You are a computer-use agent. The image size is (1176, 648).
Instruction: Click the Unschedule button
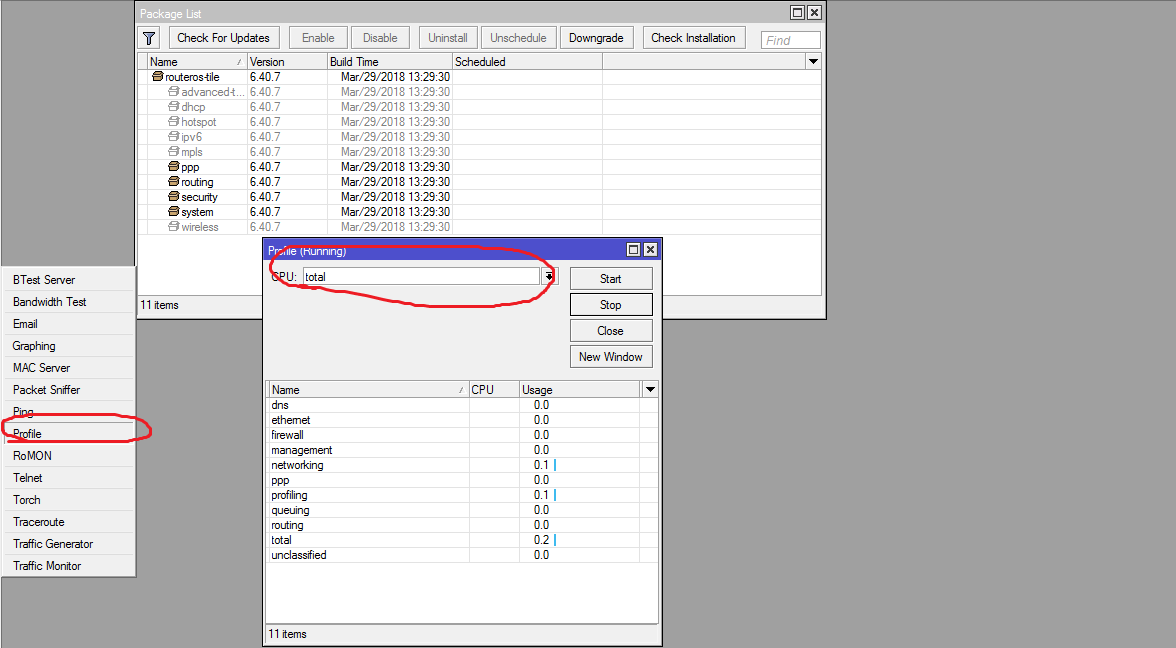click(518, 38)
